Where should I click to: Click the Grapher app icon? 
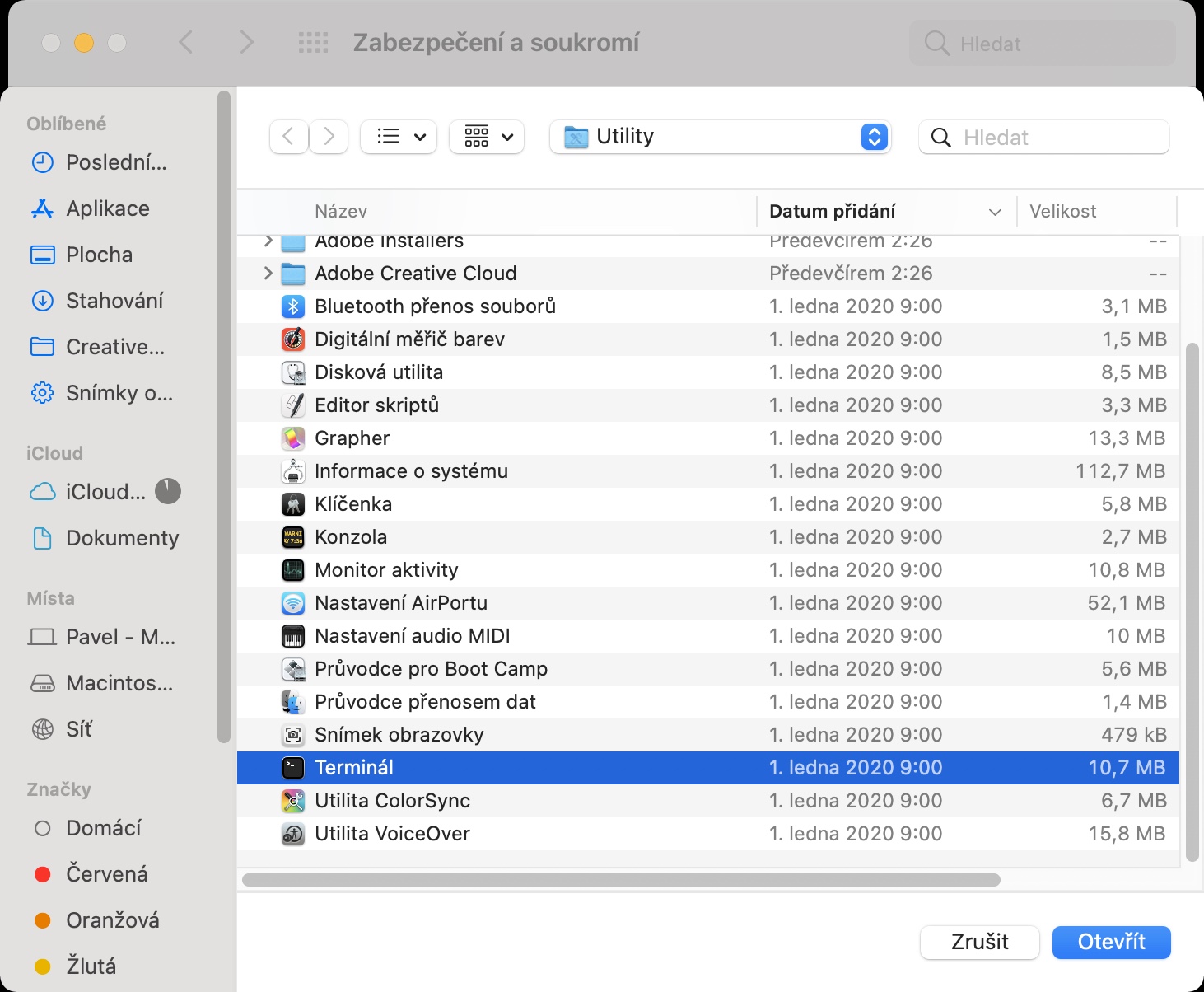click(293, 438)
